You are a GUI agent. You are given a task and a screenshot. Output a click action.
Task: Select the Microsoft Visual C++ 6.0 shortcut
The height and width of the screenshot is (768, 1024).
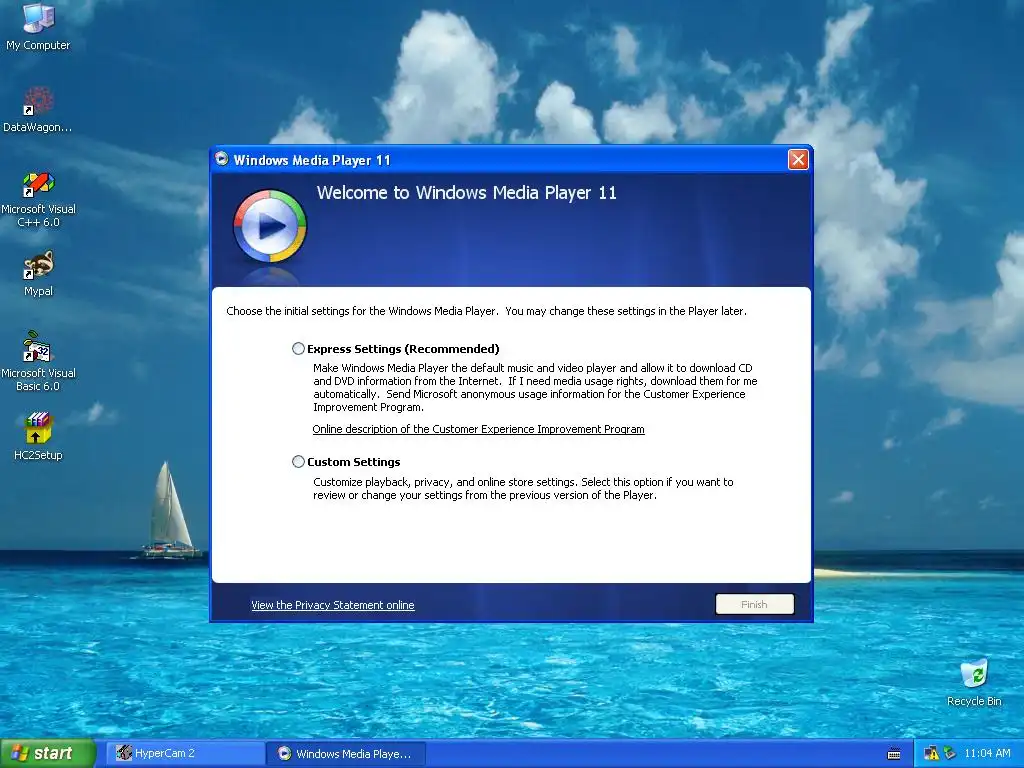coord(38,200)
